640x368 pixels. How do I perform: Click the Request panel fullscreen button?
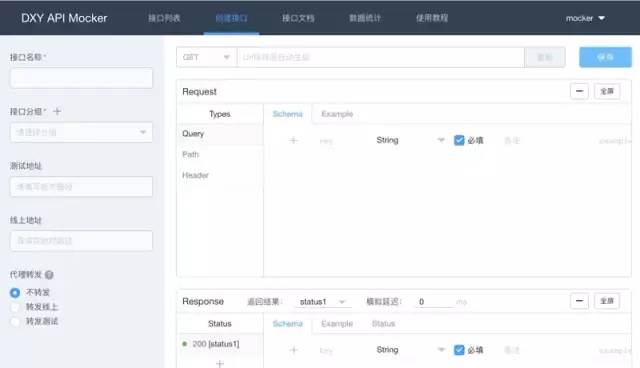coord(607,91)
